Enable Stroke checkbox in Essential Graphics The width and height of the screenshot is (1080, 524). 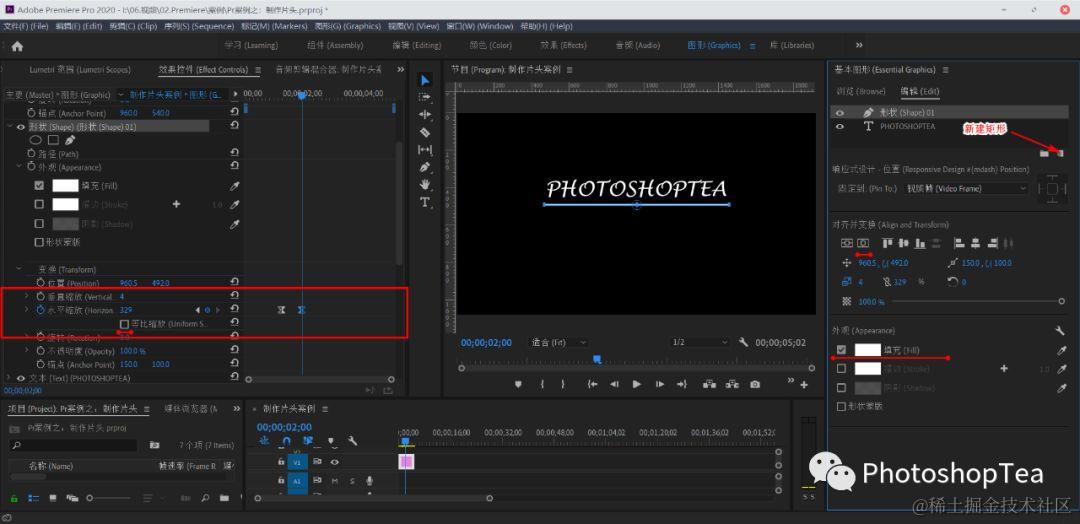841,369
